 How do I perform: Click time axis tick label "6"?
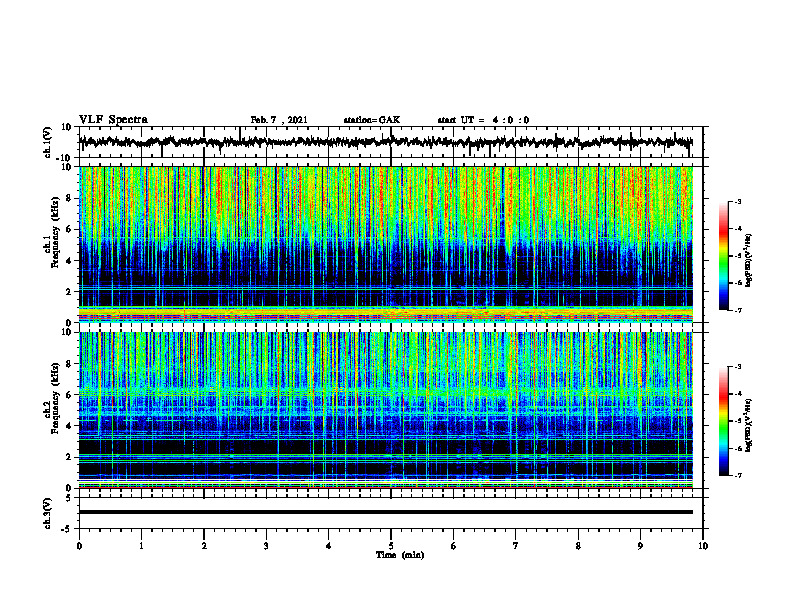(x=454, y=546)
